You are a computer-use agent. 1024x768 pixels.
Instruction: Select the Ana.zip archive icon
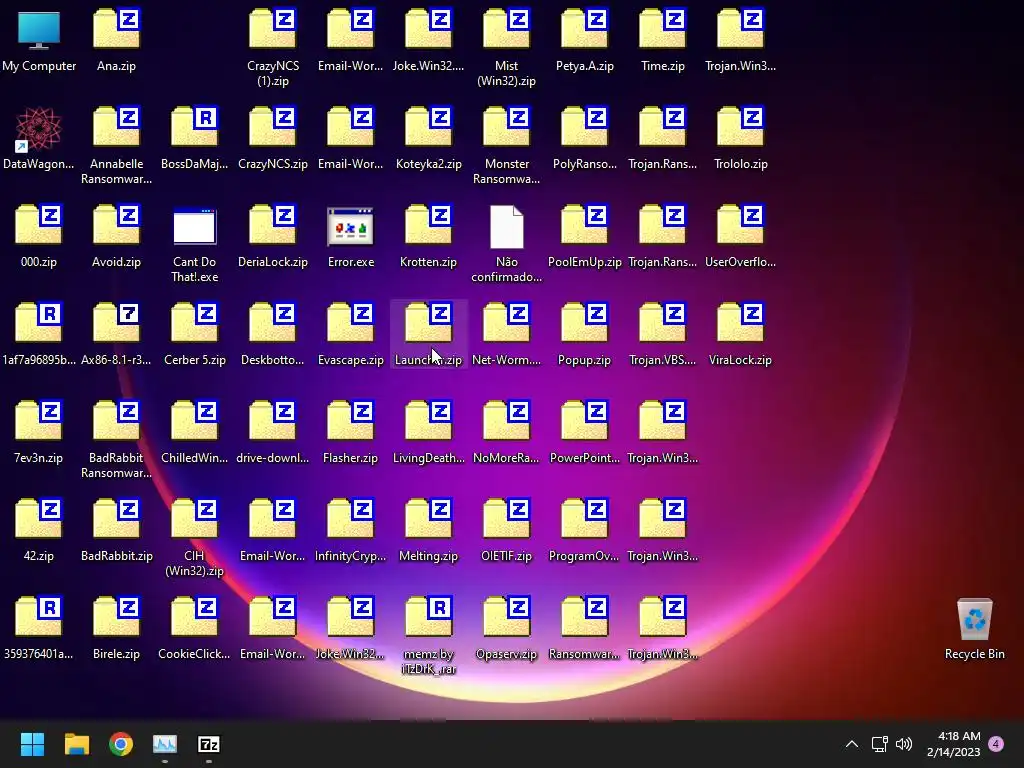point(116,29)
